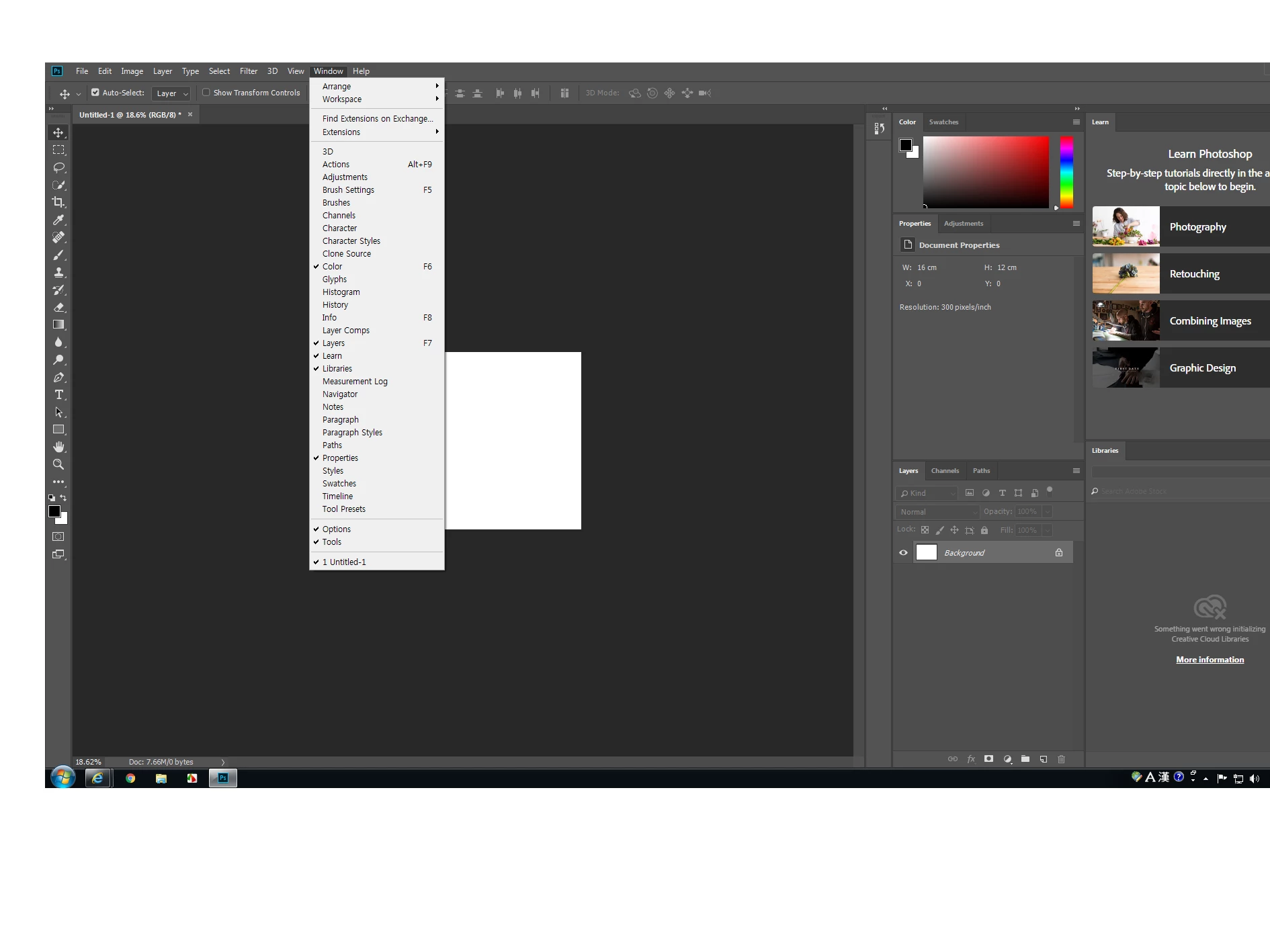
Task: Choose the Eyedropper tool
Action: [58, 220]
